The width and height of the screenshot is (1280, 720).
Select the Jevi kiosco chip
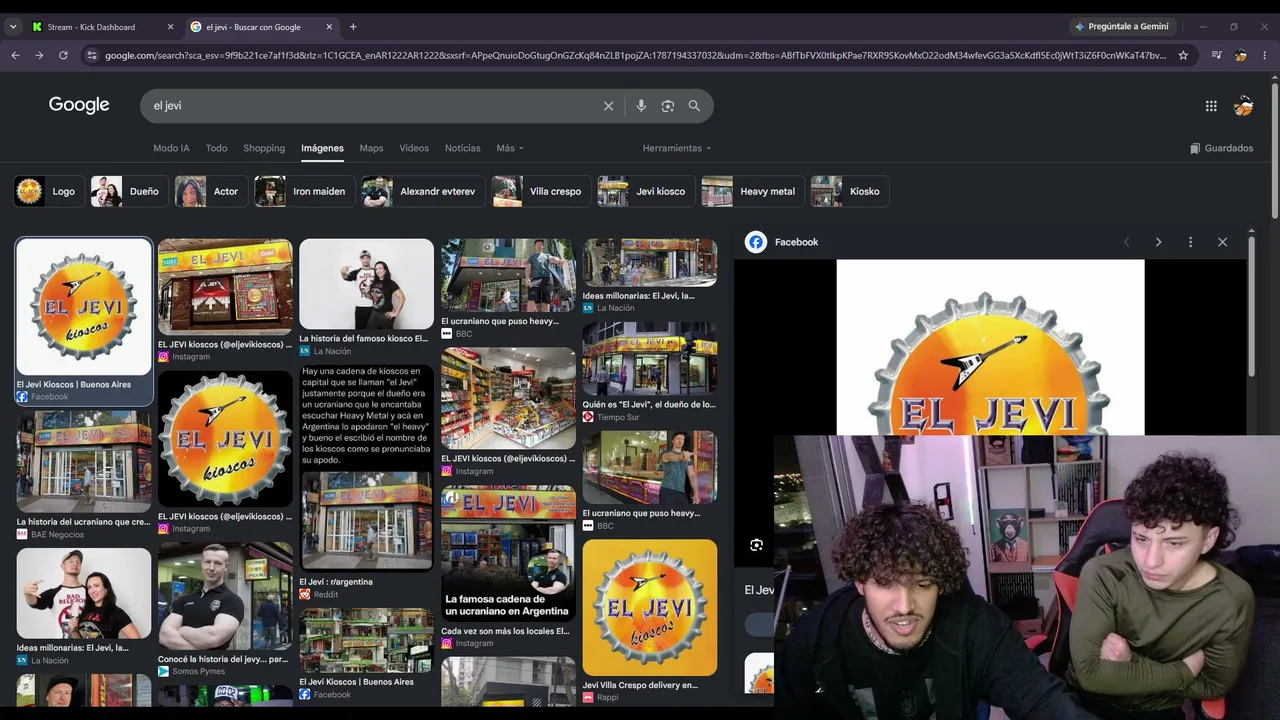point(644,191)
